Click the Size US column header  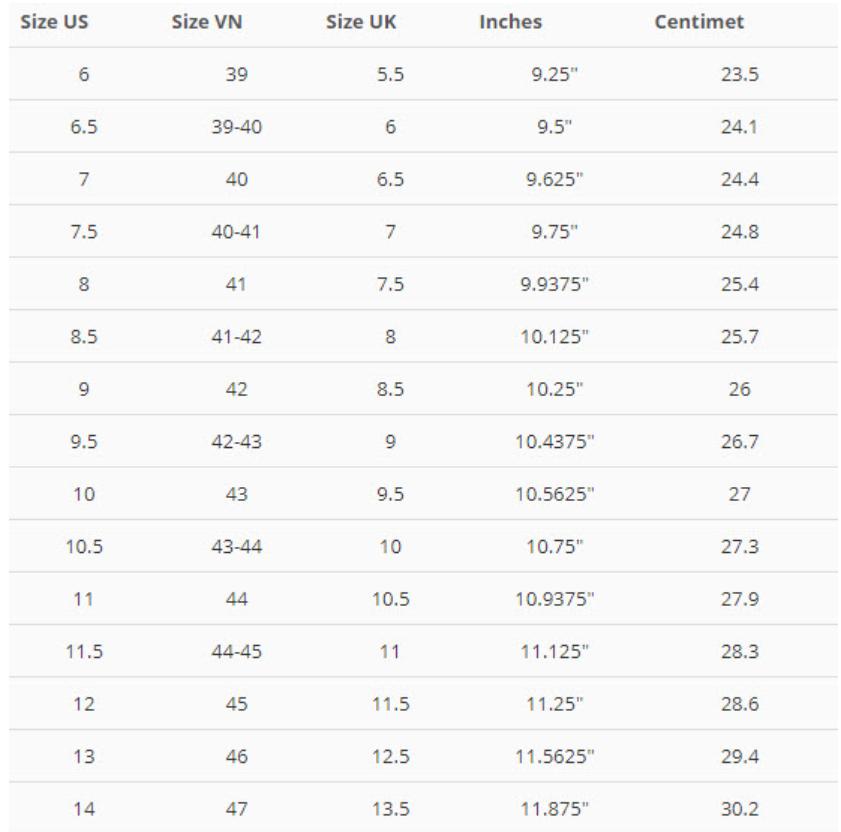pos(51,23)
